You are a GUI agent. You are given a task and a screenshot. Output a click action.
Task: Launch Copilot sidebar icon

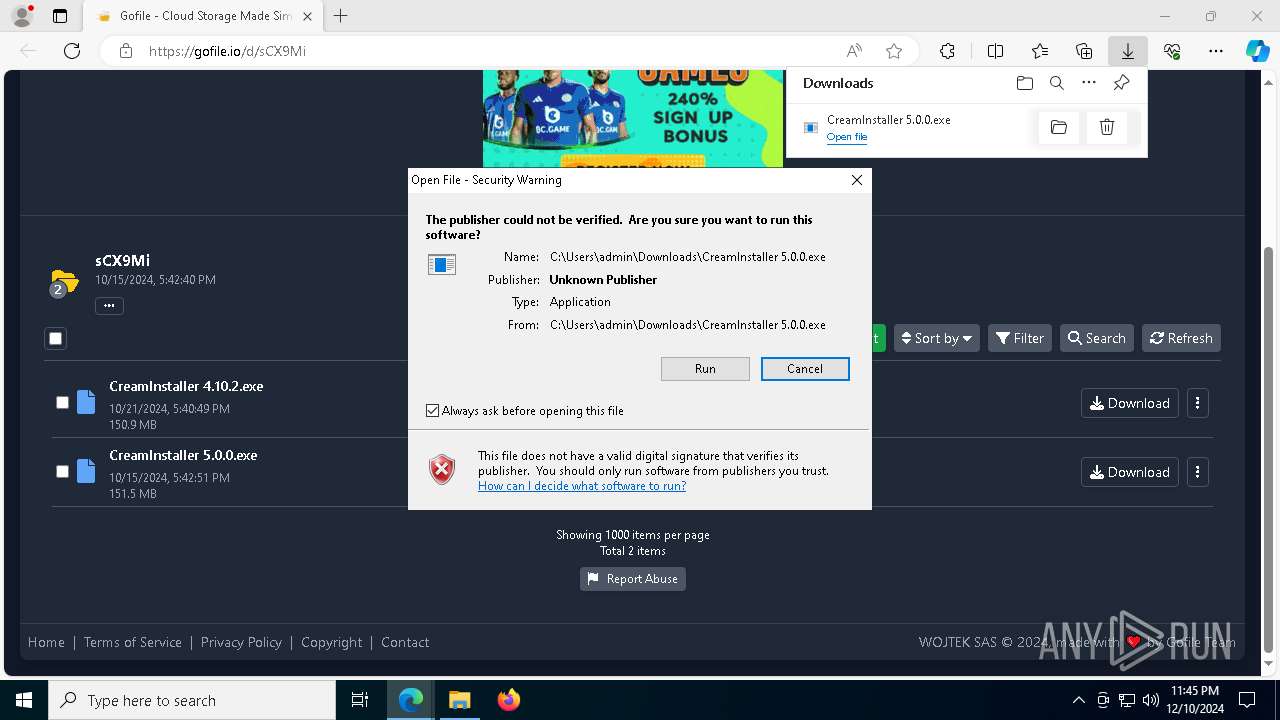(x=1257, y=51)
